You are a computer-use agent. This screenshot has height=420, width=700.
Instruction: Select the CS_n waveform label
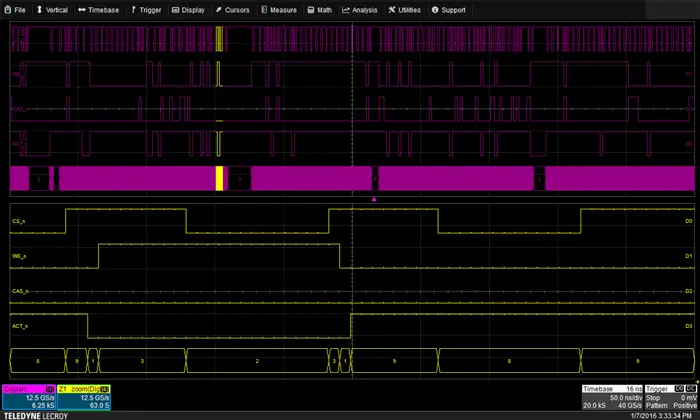click(19, 219)
